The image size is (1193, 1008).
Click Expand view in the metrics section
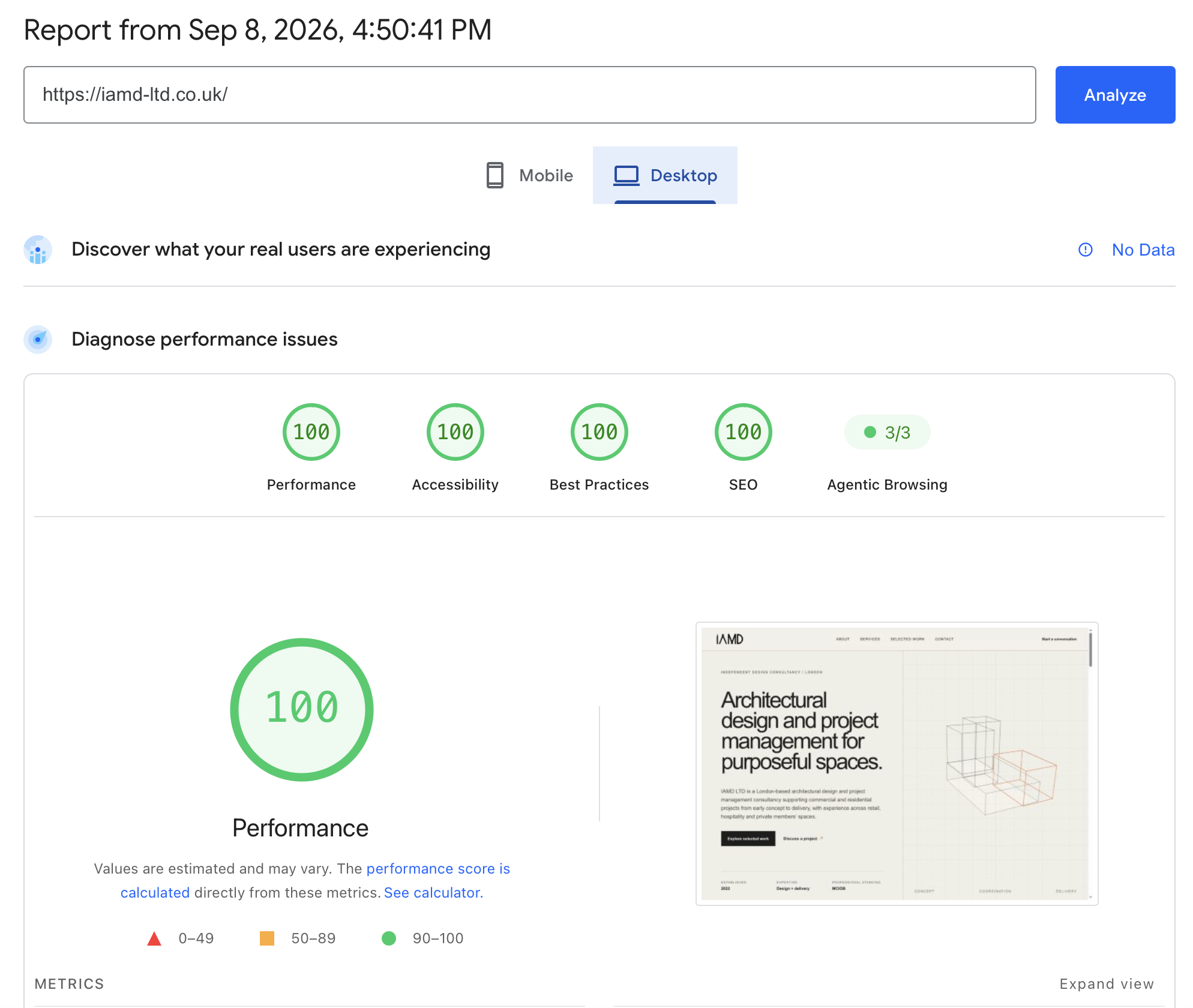[x=1107, y=984]
